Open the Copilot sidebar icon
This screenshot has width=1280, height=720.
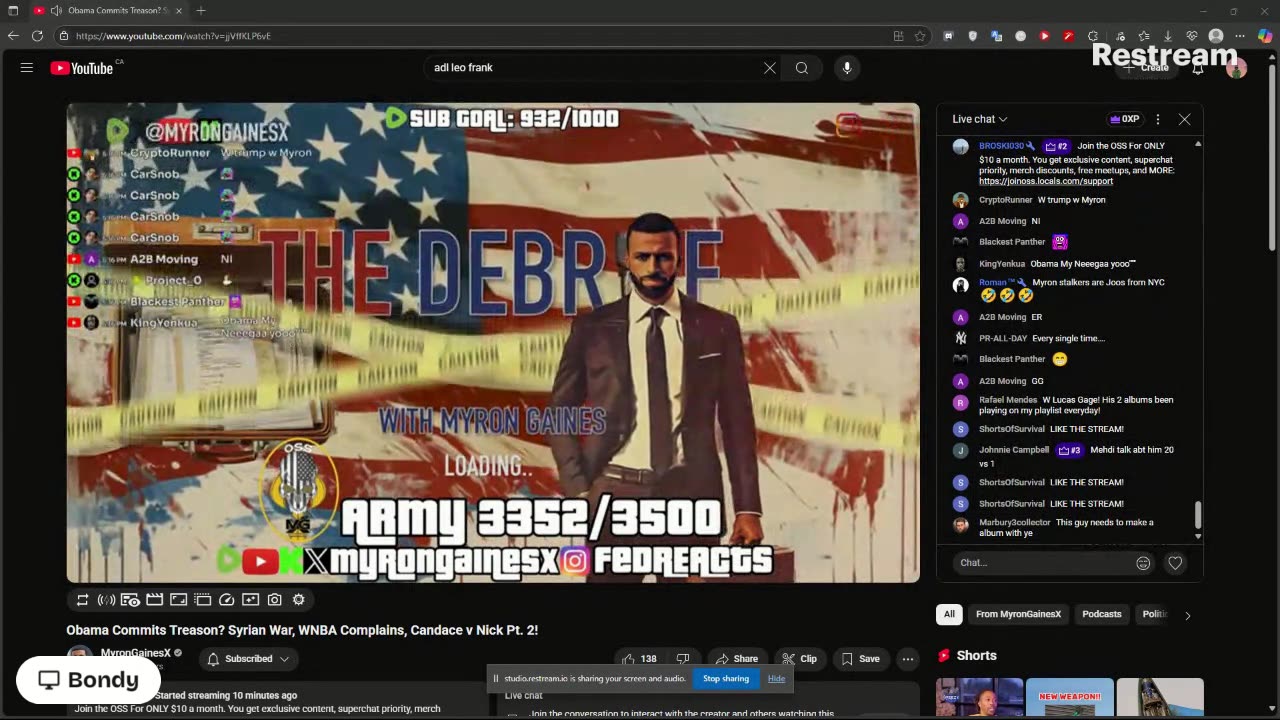tap(1265, 36)
